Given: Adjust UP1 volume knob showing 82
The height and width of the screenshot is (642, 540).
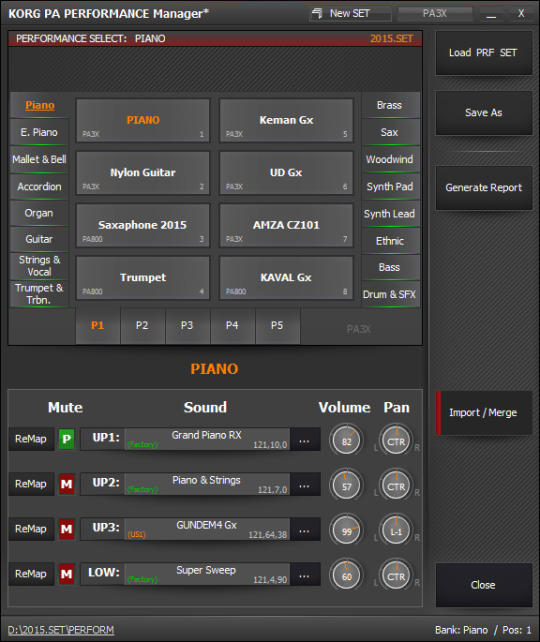Looking at the screenshot, I should [346, 441].
